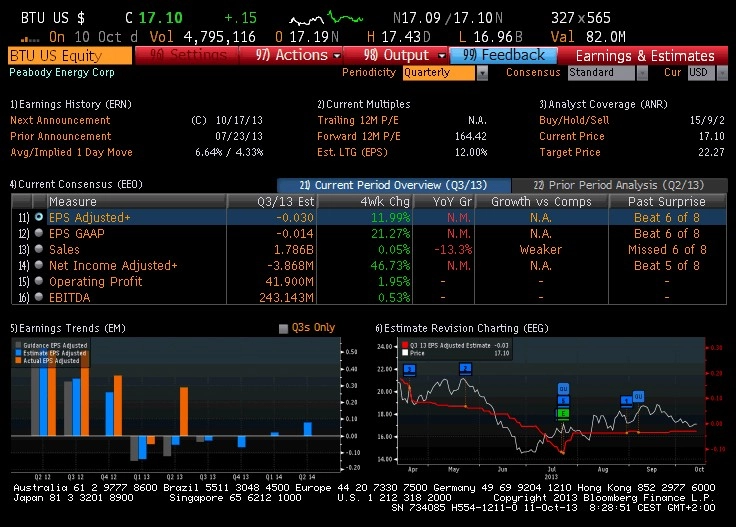736x527 pixels.
Task: Select the Operating Profit radio button
Action: (x=38, y=281)
